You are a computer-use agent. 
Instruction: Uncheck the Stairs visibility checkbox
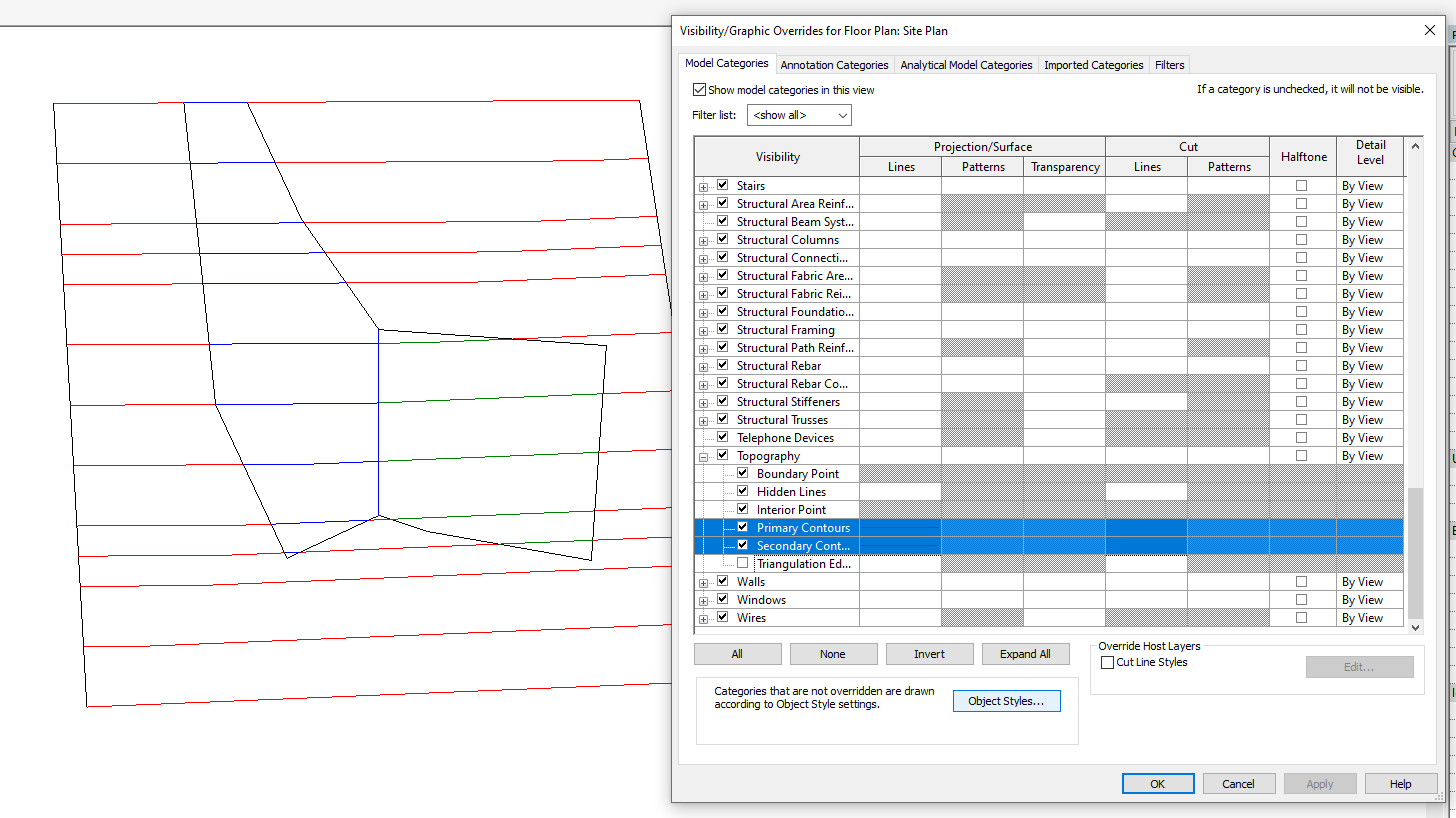tap(722, 185)
